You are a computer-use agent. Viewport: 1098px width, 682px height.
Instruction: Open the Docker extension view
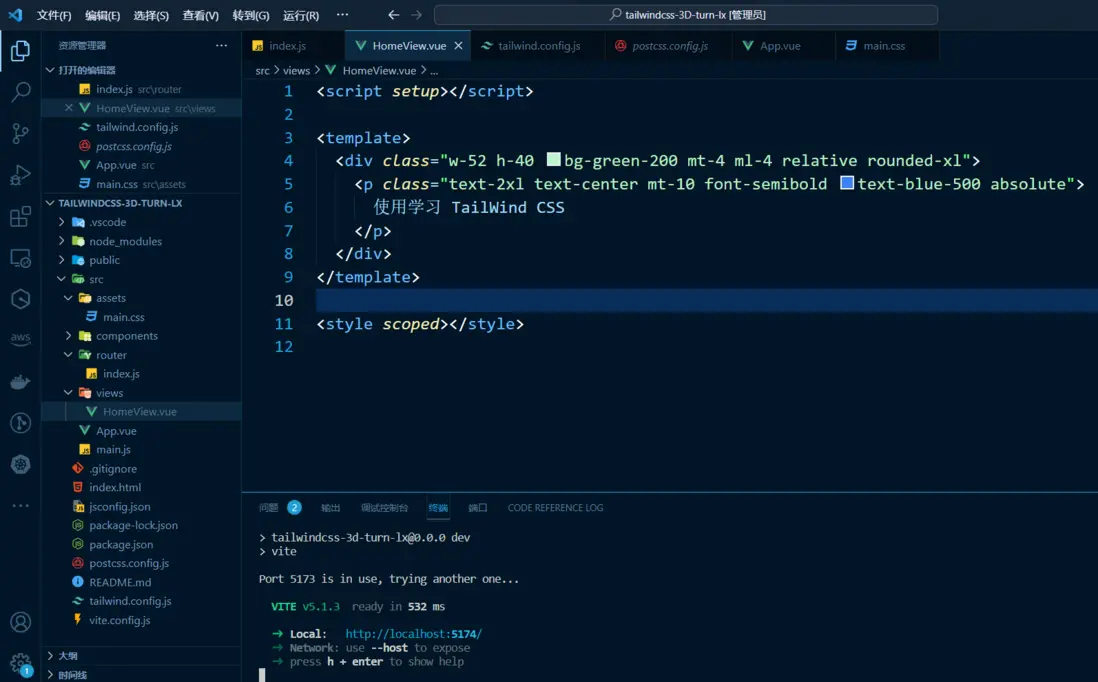tap(20, 381)
